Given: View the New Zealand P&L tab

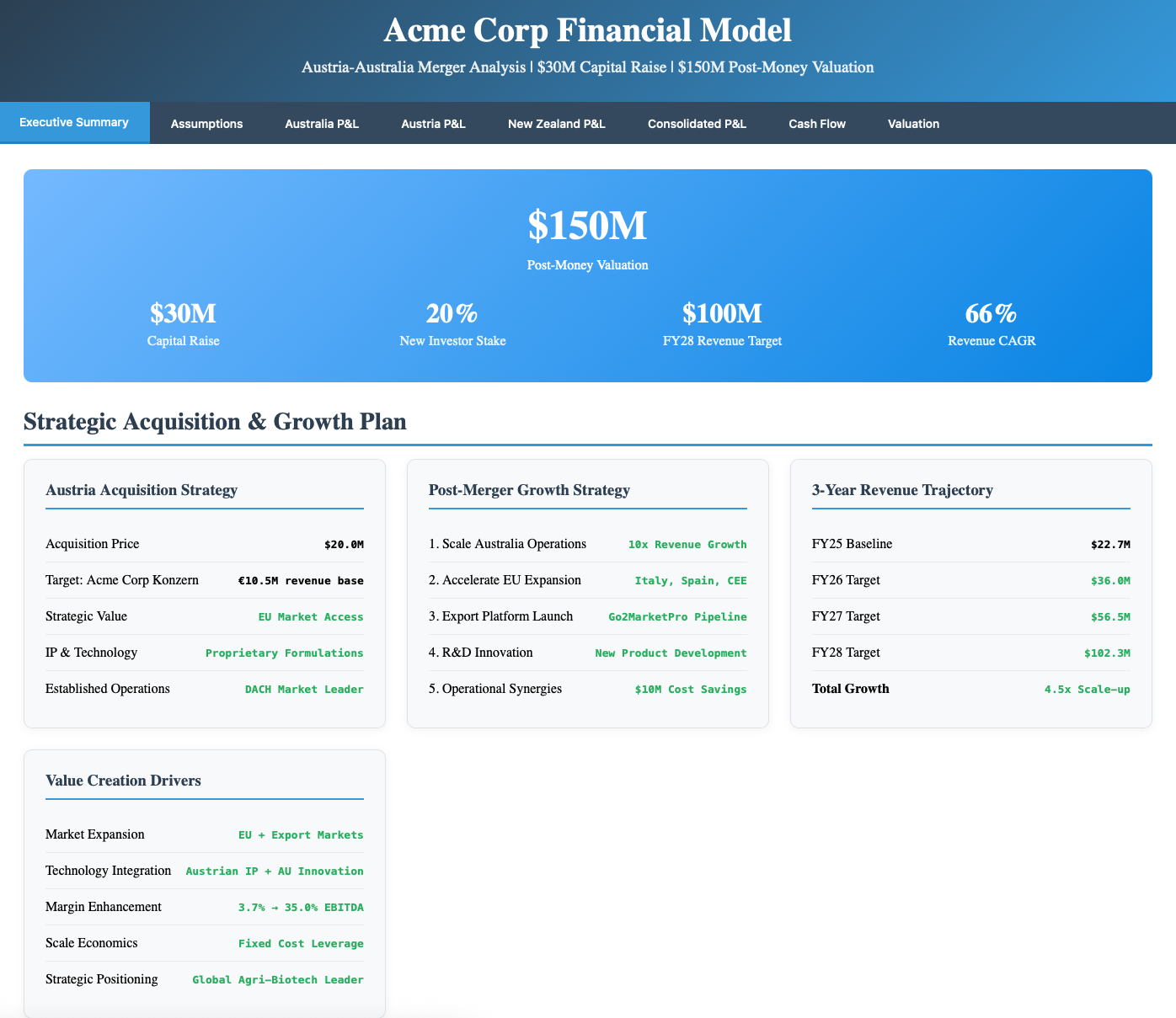Looking at the screenshot, I should click(x=556, y=123).
